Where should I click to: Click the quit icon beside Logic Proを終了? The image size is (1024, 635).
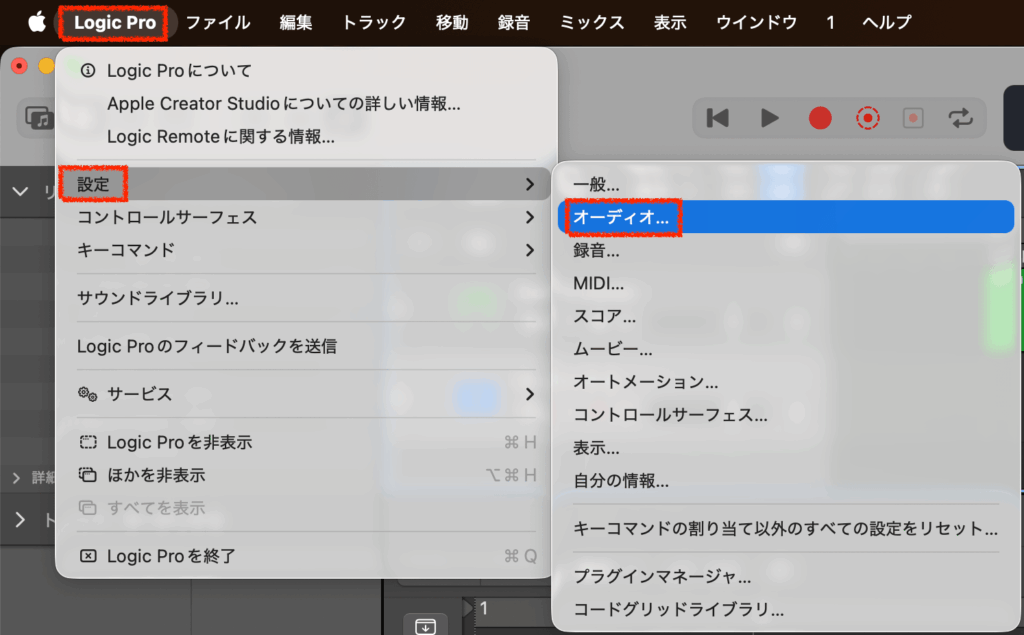tap(88, 556)
